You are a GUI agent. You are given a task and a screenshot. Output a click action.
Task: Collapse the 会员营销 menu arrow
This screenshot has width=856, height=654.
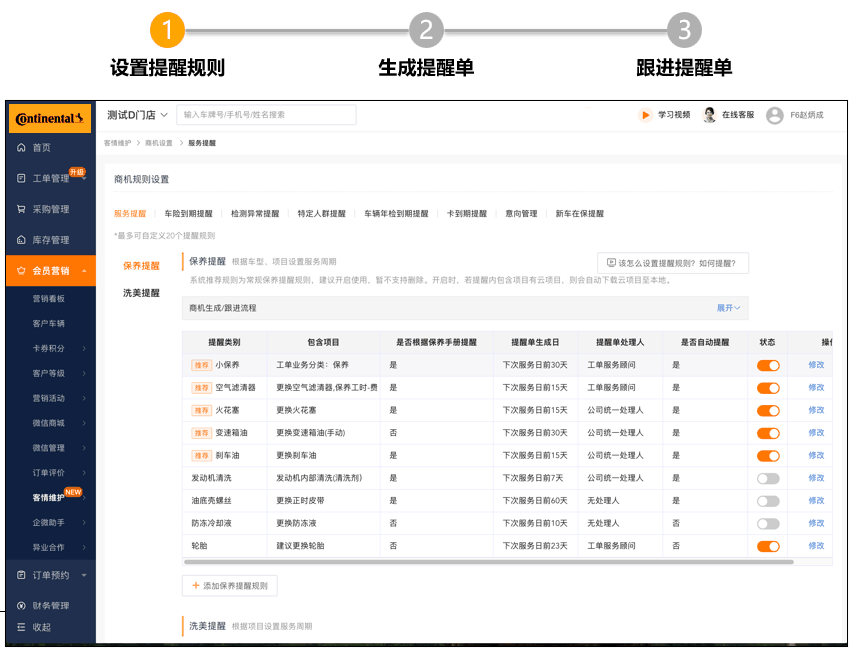pyautogui.click(x=85, y=271)
